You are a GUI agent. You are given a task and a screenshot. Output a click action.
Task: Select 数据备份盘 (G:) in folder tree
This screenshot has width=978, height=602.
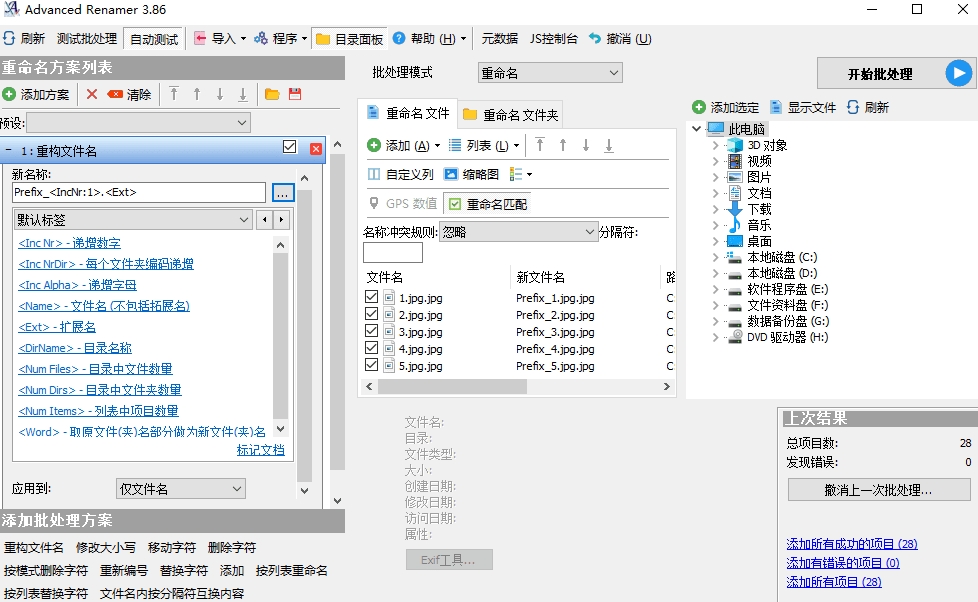point(788,321)
